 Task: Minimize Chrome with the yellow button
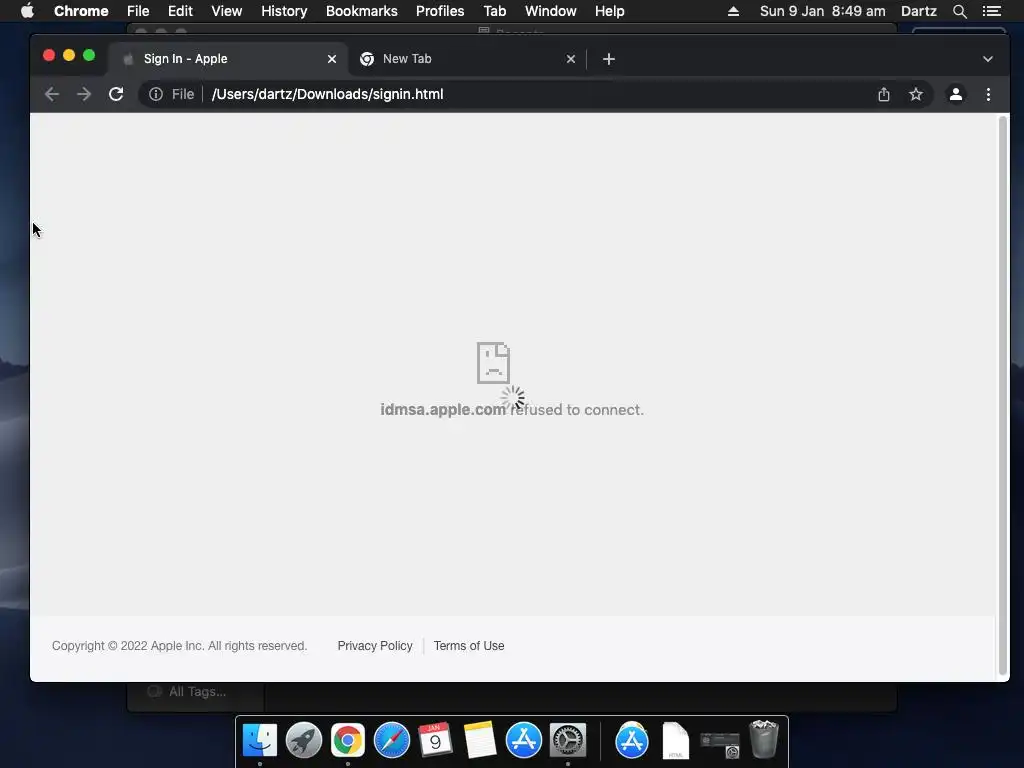click(x=69, y=56)
